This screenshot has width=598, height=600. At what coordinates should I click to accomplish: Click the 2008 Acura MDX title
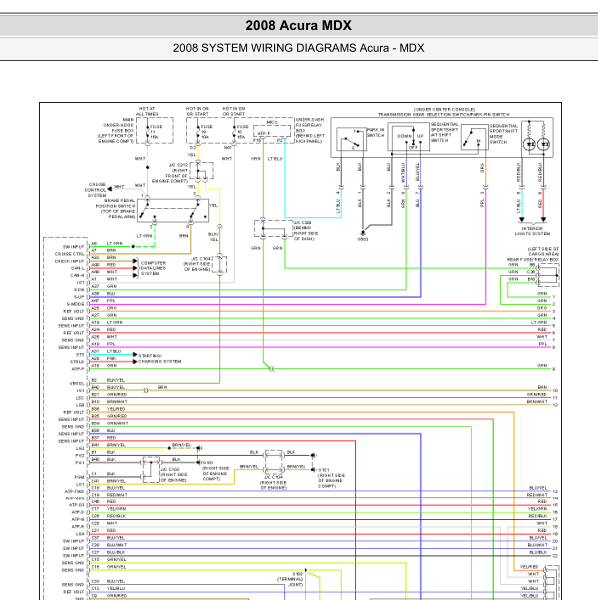pos(298,26)
